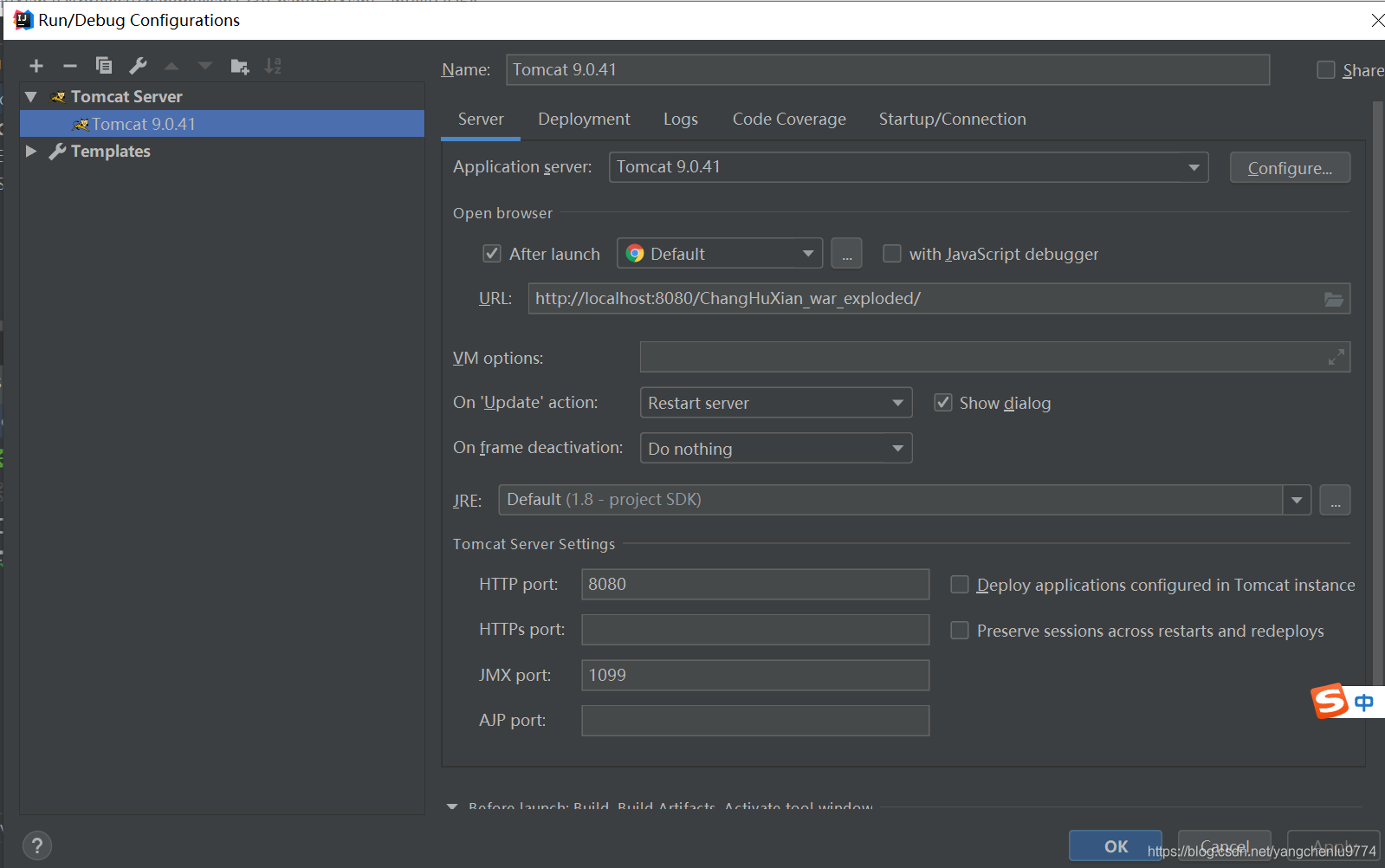
Task: Click the help question mark button
Action: (x=37, y=845)
